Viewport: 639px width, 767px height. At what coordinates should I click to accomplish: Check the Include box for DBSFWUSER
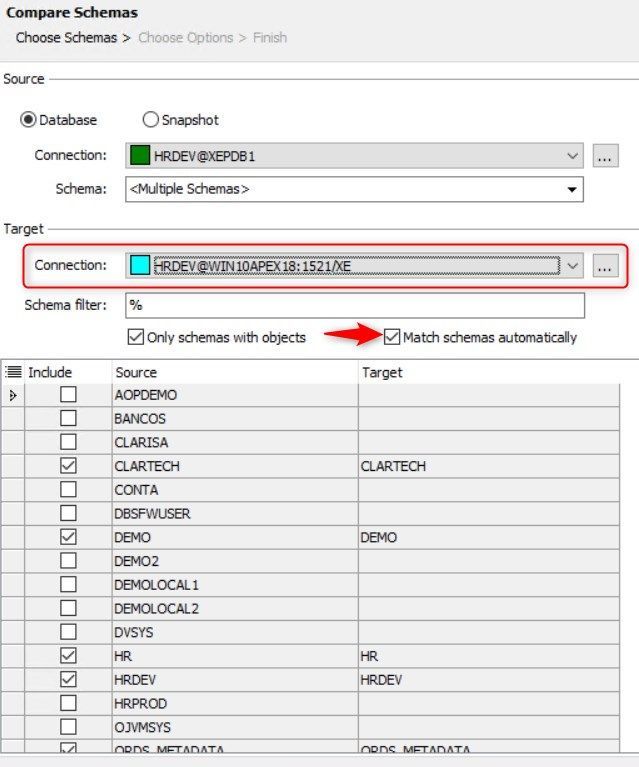(x=68, y=513)
